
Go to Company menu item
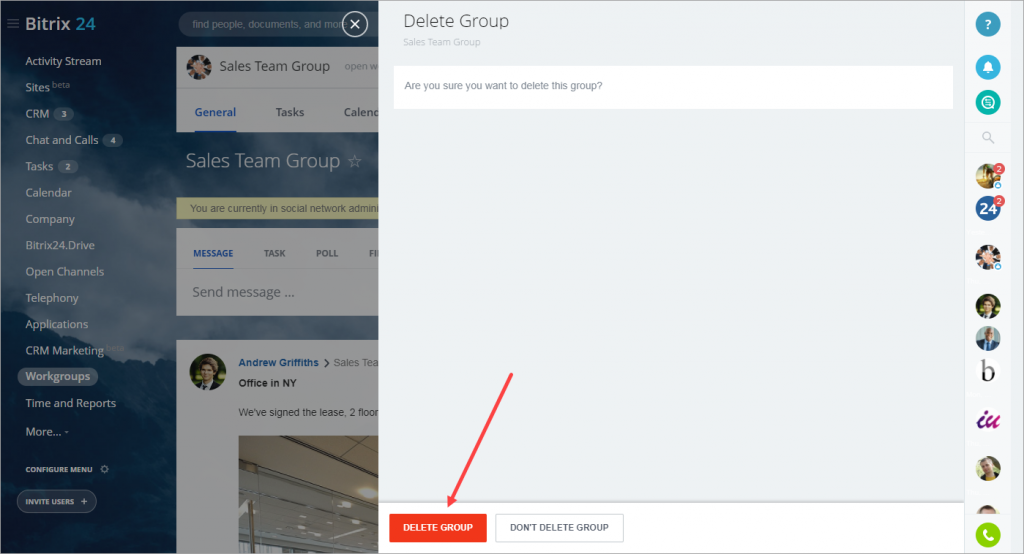pyautogui.click(x=50, y=219)
